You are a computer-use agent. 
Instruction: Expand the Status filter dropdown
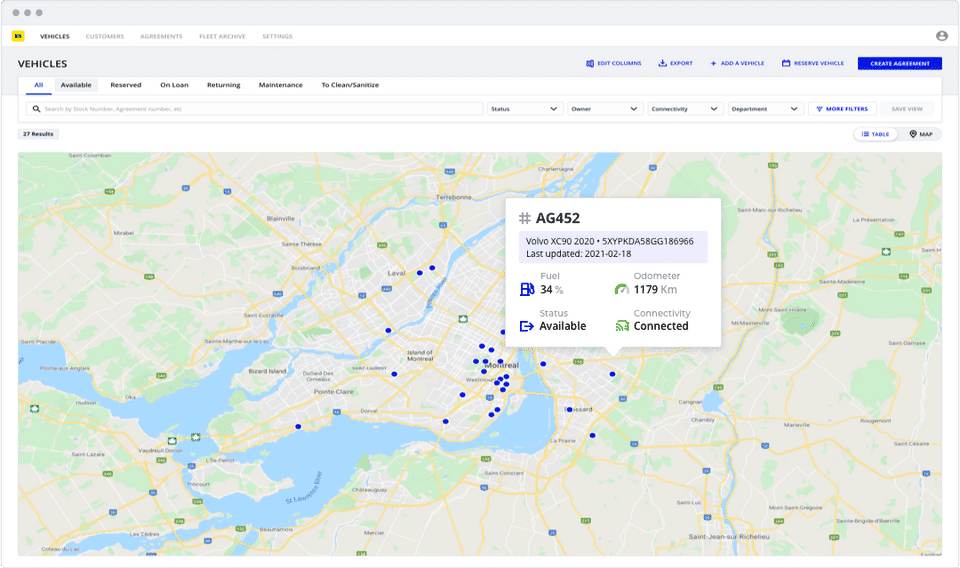tap(524, 109)
